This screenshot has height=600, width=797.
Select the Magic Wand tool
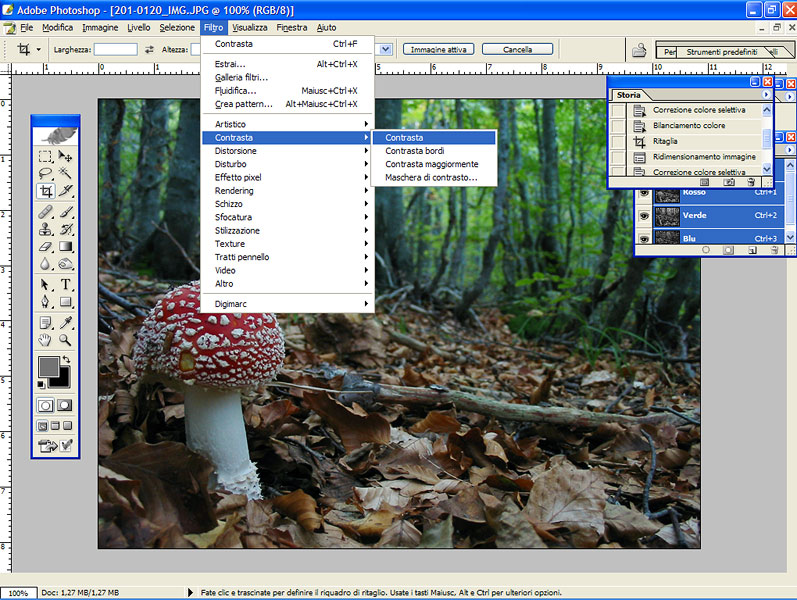click(x=66, y=174)
